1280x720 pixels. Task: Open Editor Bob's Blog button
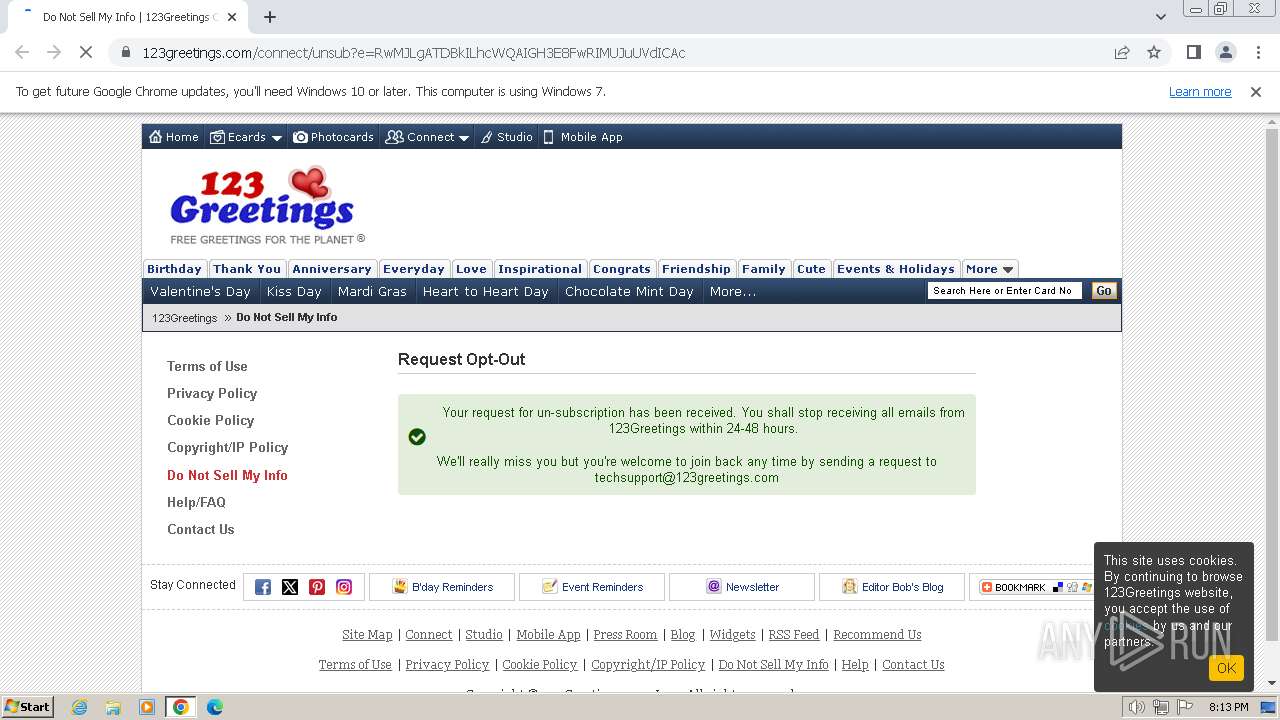(892, 587)
